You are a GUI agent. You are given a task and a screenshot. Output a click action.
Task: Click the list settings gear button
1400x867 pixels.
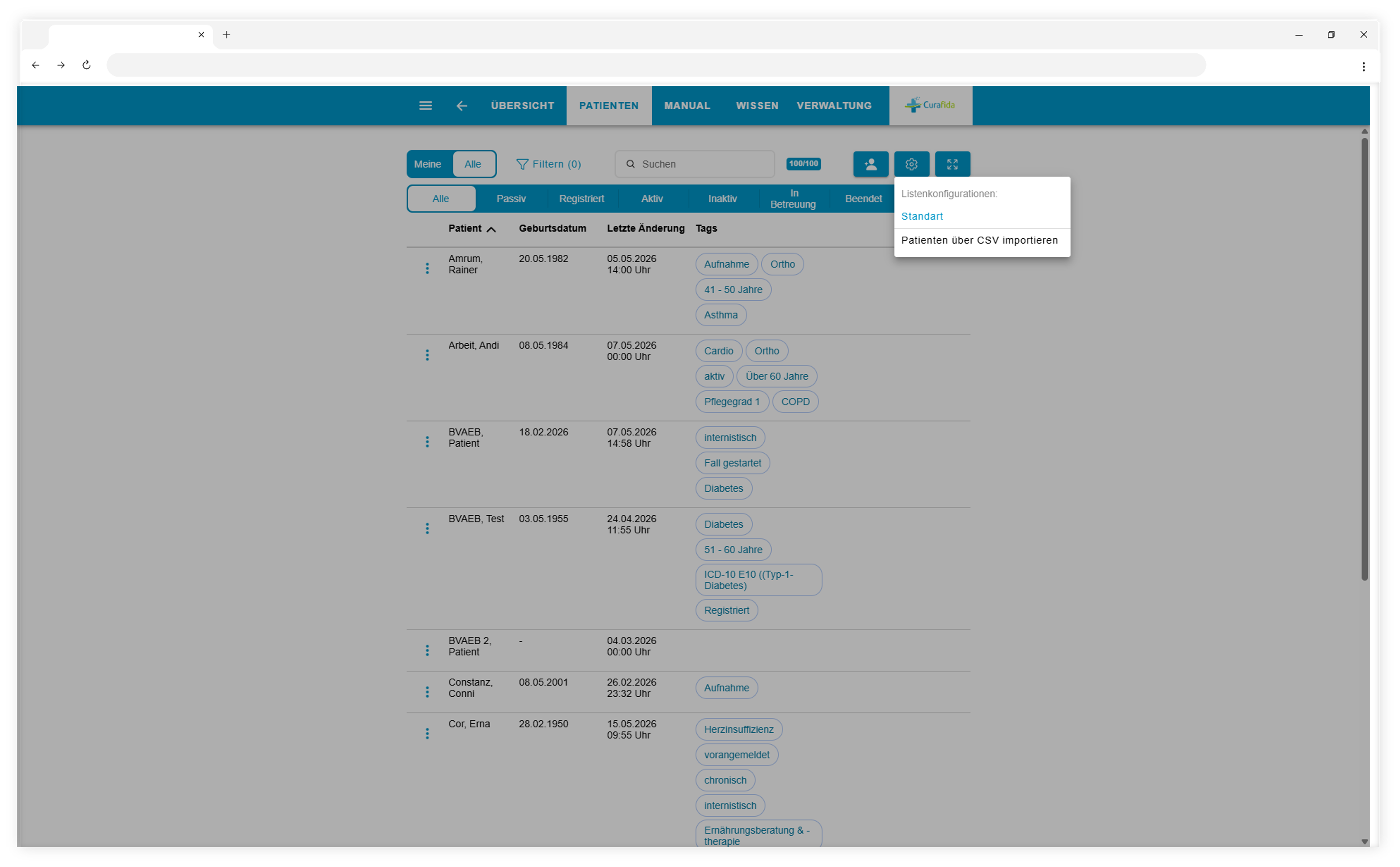pos(911,164)
